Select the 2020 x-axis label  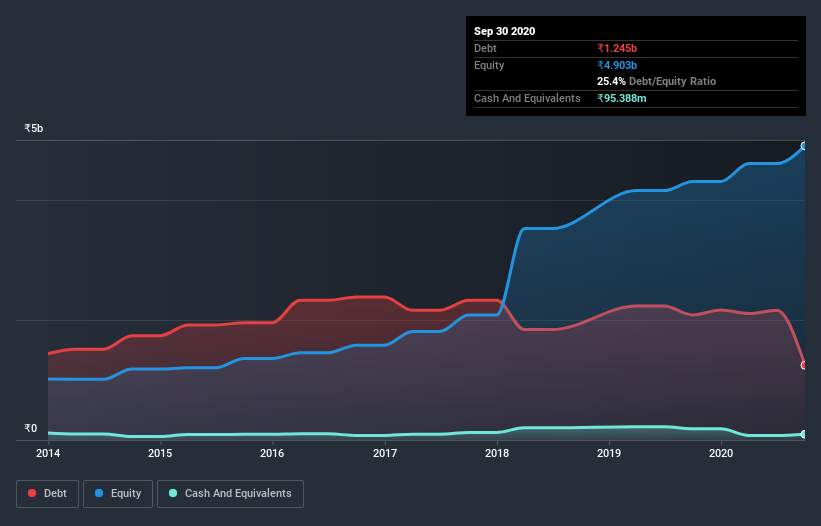[x=721, y=453]
